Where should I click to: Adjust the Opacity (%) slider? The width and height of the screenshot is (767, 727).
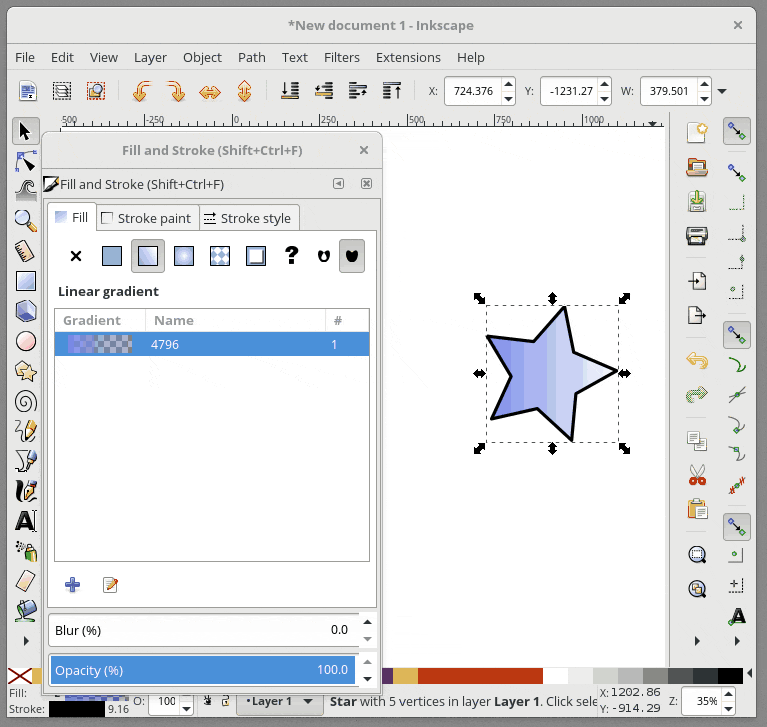click(x=201, y=670)
